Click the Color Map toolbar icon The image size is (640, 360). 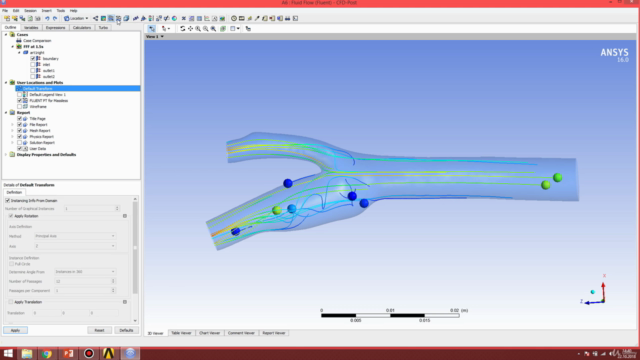point(174,18)
